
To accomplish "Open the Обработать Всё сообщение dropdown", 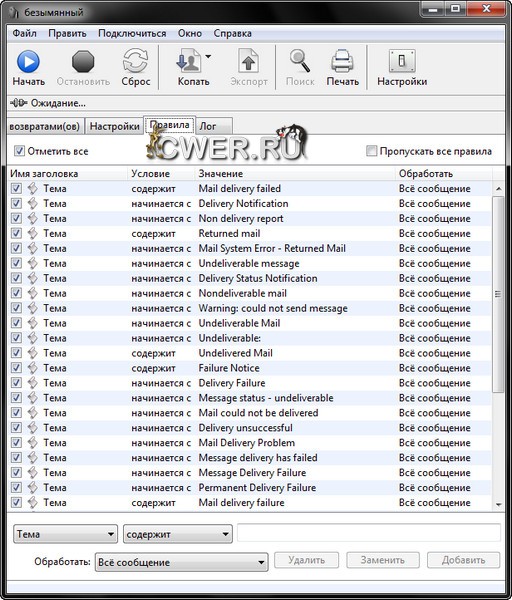I will (x=181, y=562).
